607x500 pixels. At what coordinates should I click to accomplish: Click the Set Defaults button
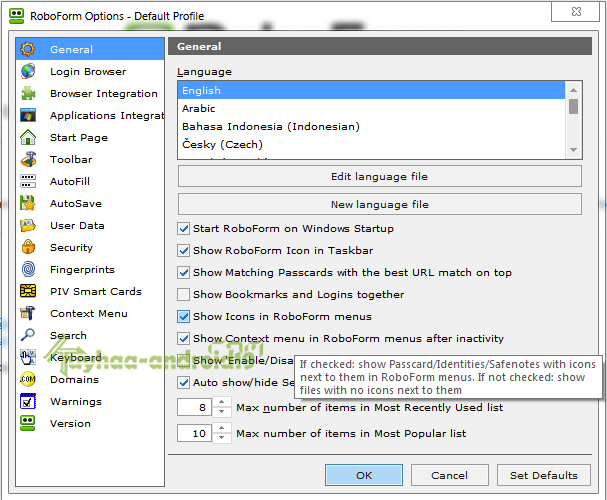544,475
